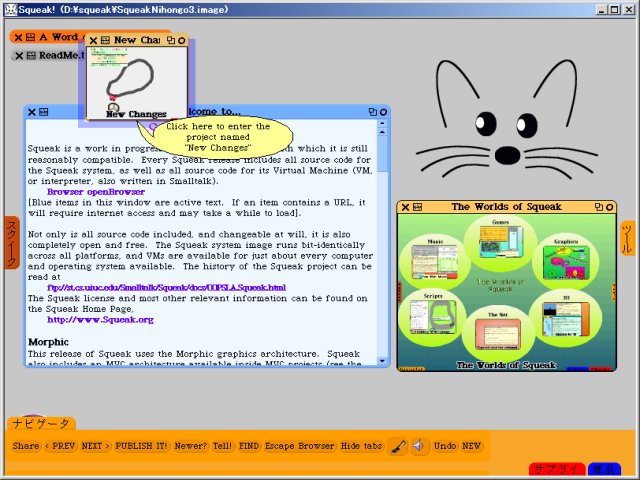Open menu icon of Welcome window
Viewport: 640px width, 480px height.
coord(44,112)
